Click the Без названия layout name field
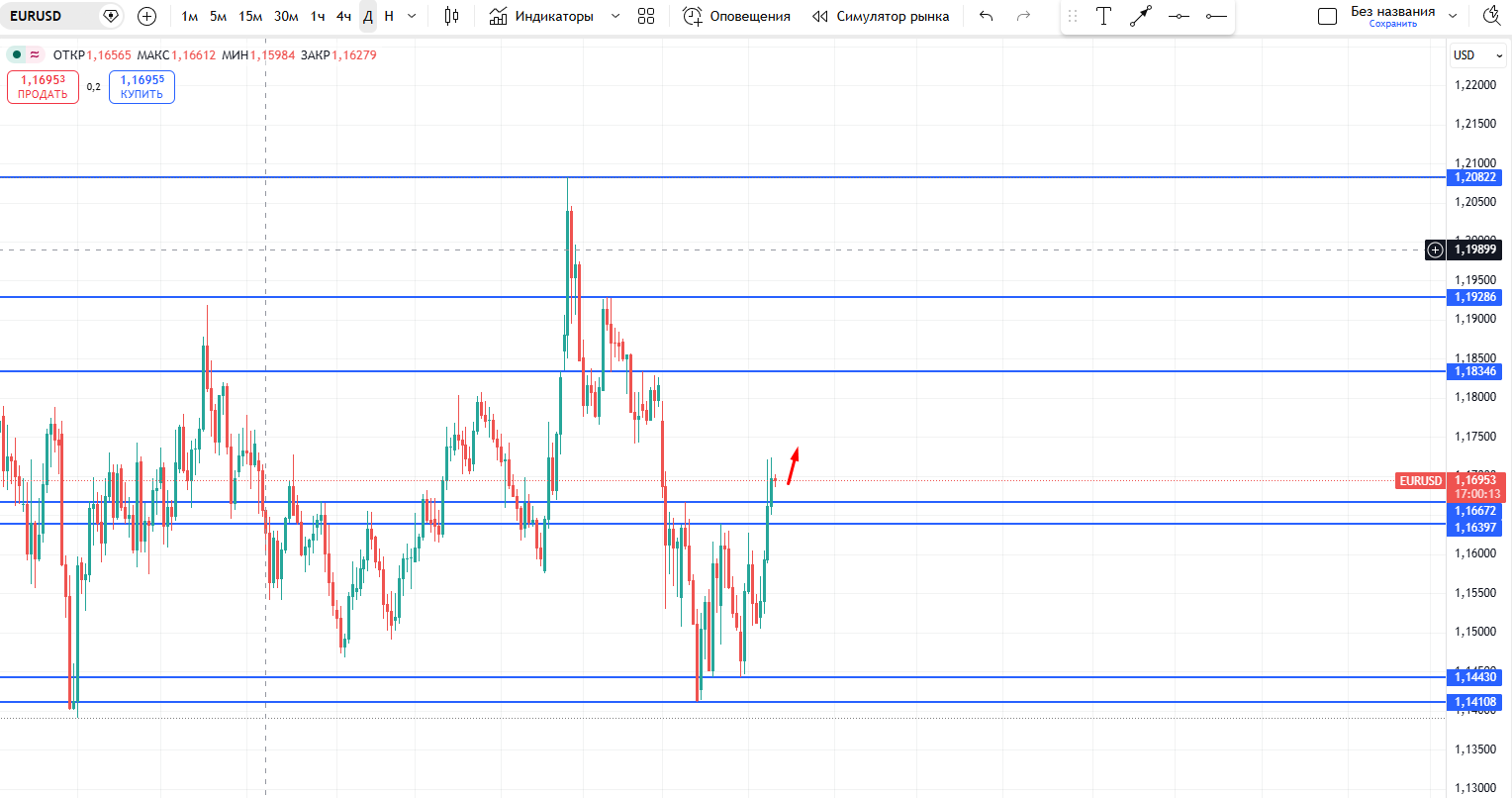Screen dimensions: 1512x798 (1394, 10)
